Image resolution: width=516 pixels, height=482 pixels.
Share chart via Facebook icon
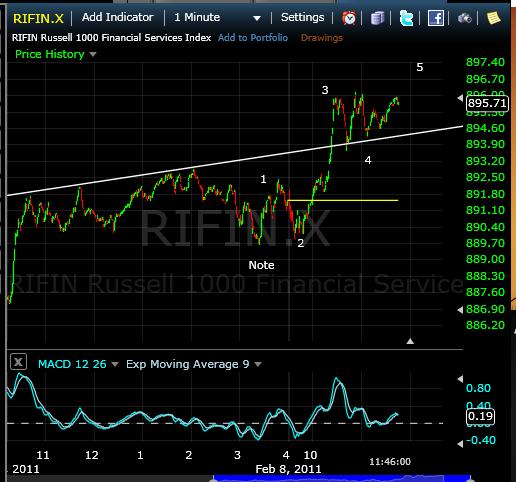(436, 18)
